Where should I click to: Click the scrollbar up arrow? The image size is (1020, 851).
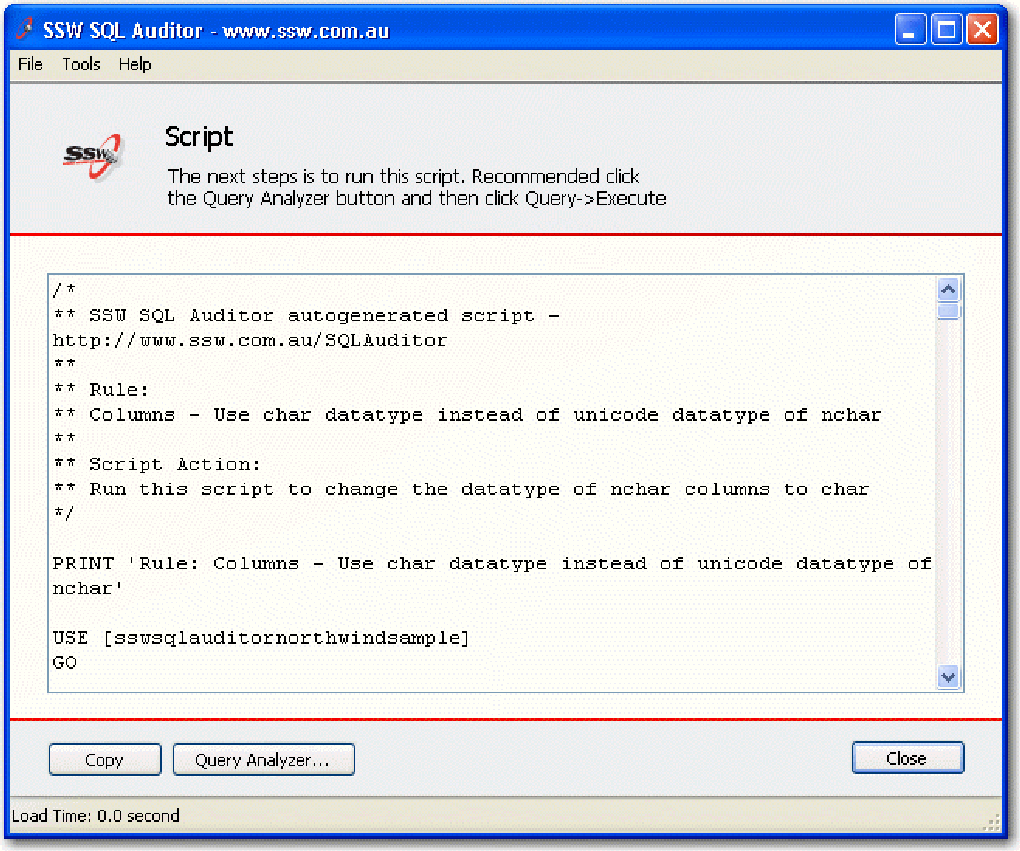[x=947, y=288]
